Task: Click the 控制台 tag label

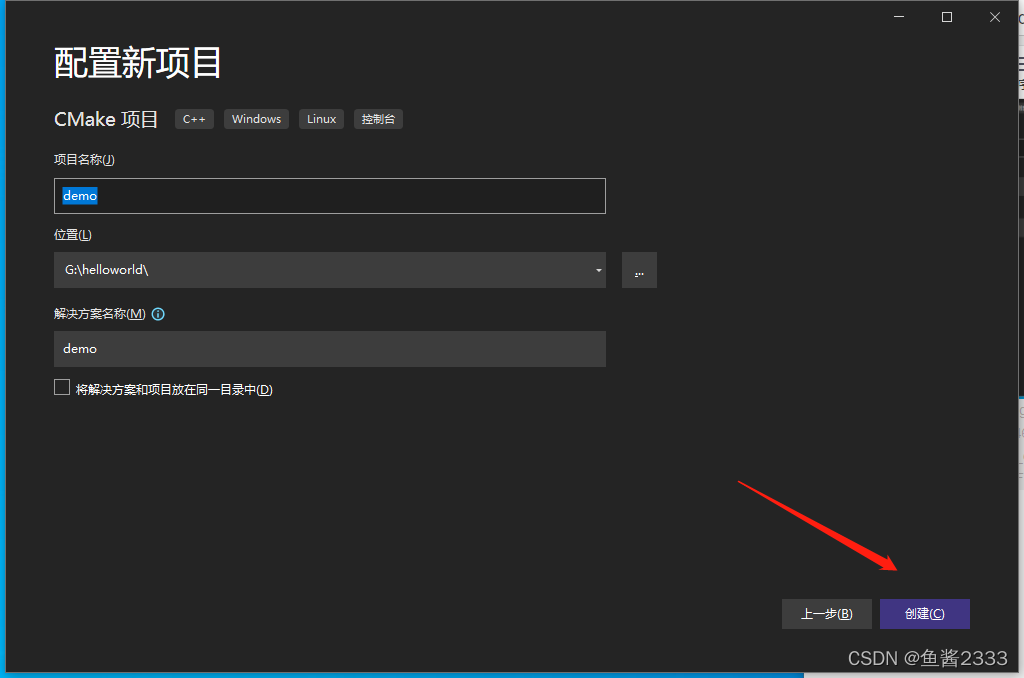Action: [x=378, y=119]
